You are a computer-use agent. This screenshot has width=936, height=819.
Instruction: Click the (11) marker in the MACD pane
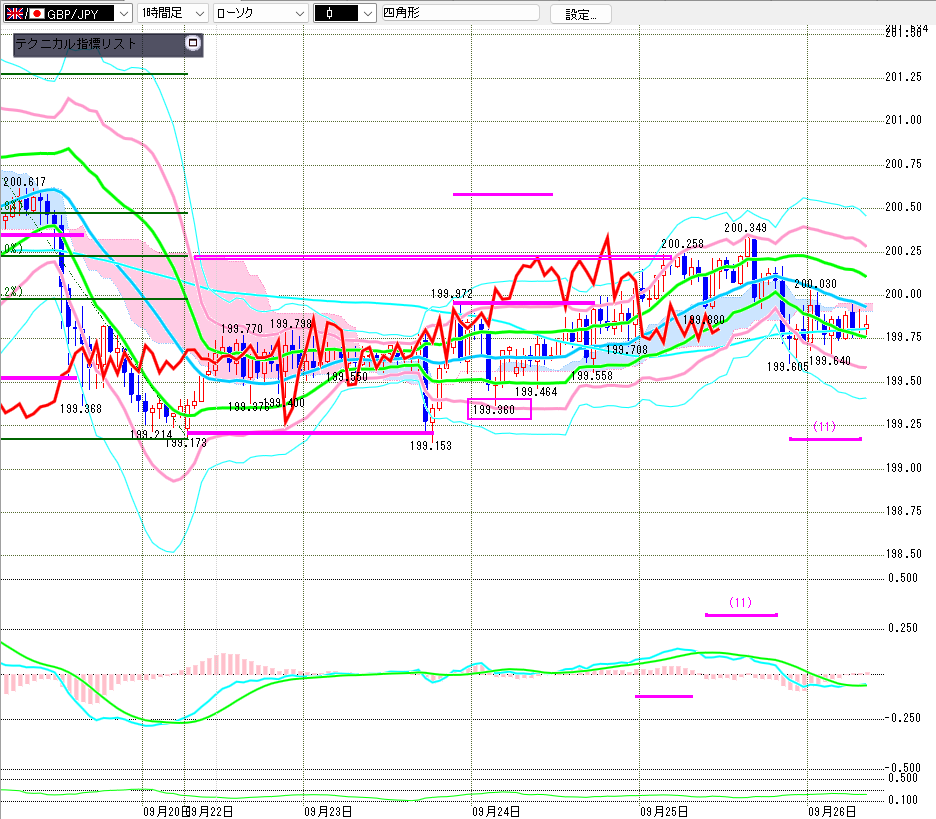(740, 603)
